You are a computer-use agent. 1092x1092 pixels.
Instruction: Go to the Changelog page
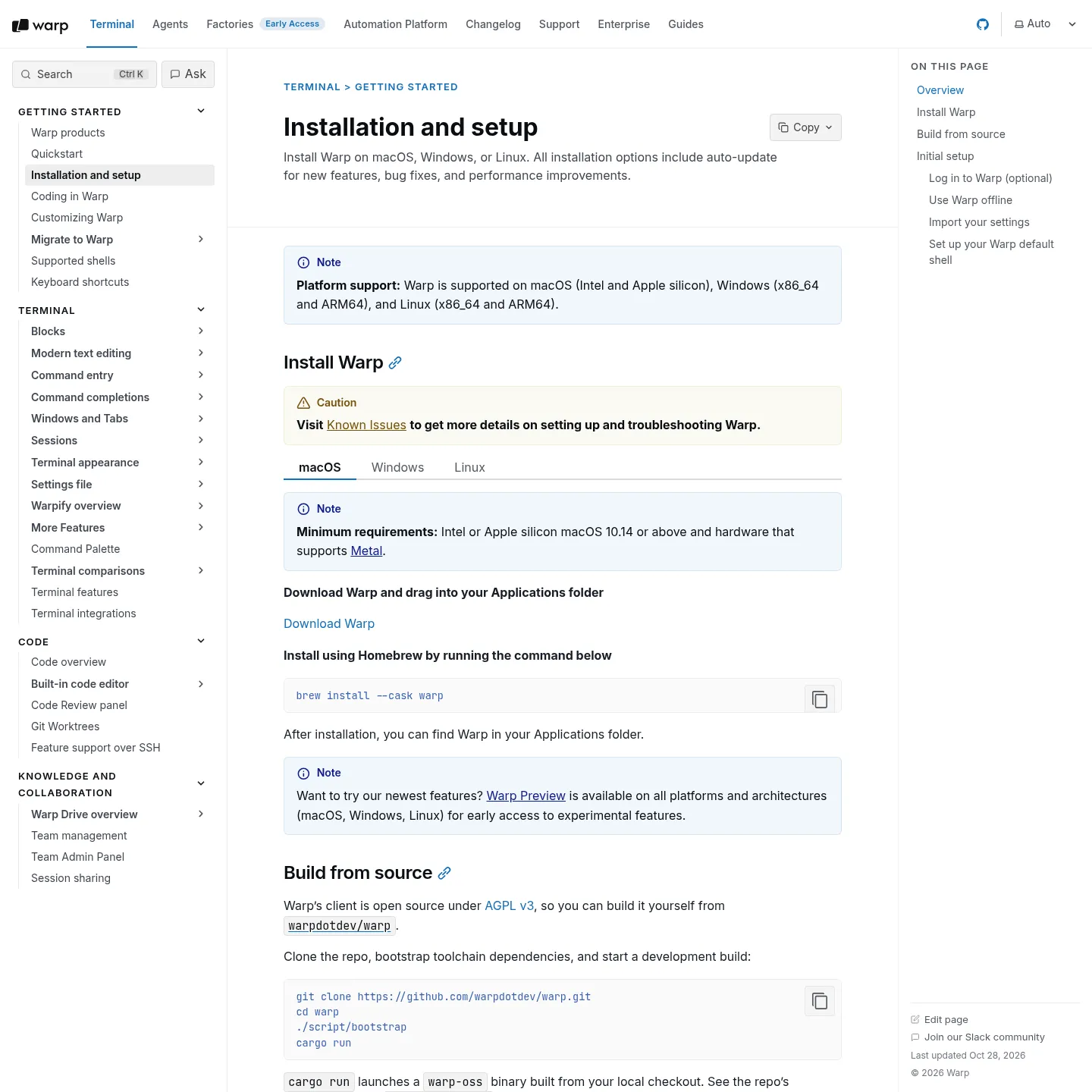(x=493, y=24)
